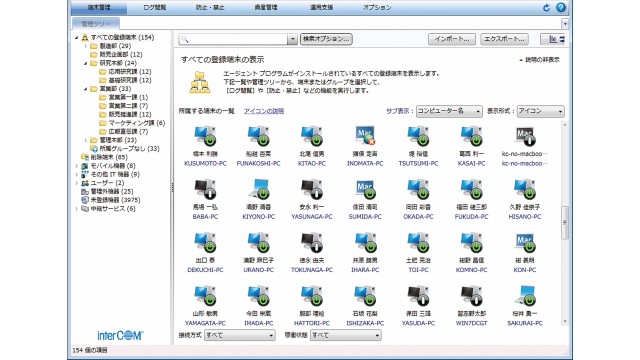The image size is (640, 360).
Task: Open the オプション menu tab
Action: 377,7
